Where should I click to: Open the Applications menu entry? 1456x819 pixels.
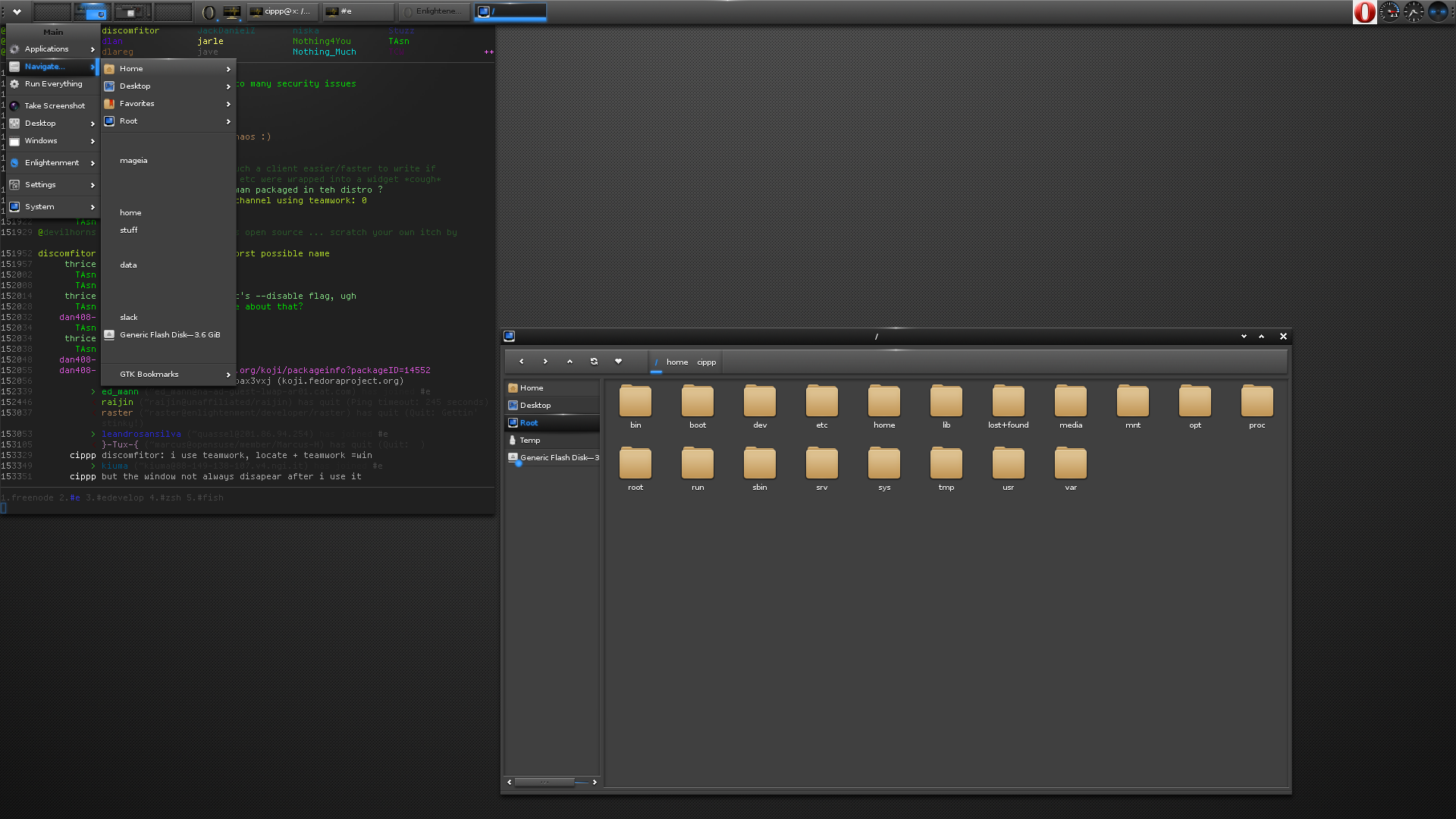tap(53, 49)
